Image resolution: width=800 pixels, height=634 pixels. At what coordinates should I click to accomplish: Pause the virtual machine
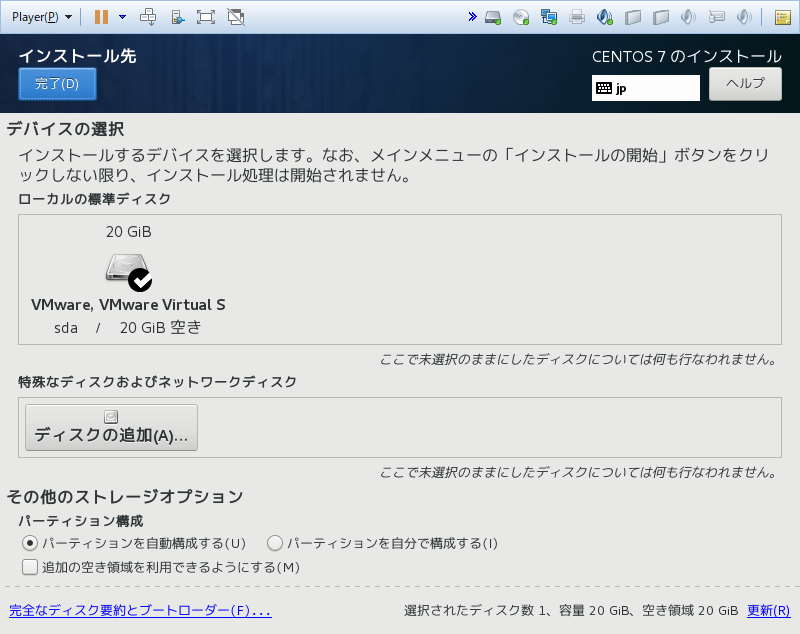[x=101, y=17]
